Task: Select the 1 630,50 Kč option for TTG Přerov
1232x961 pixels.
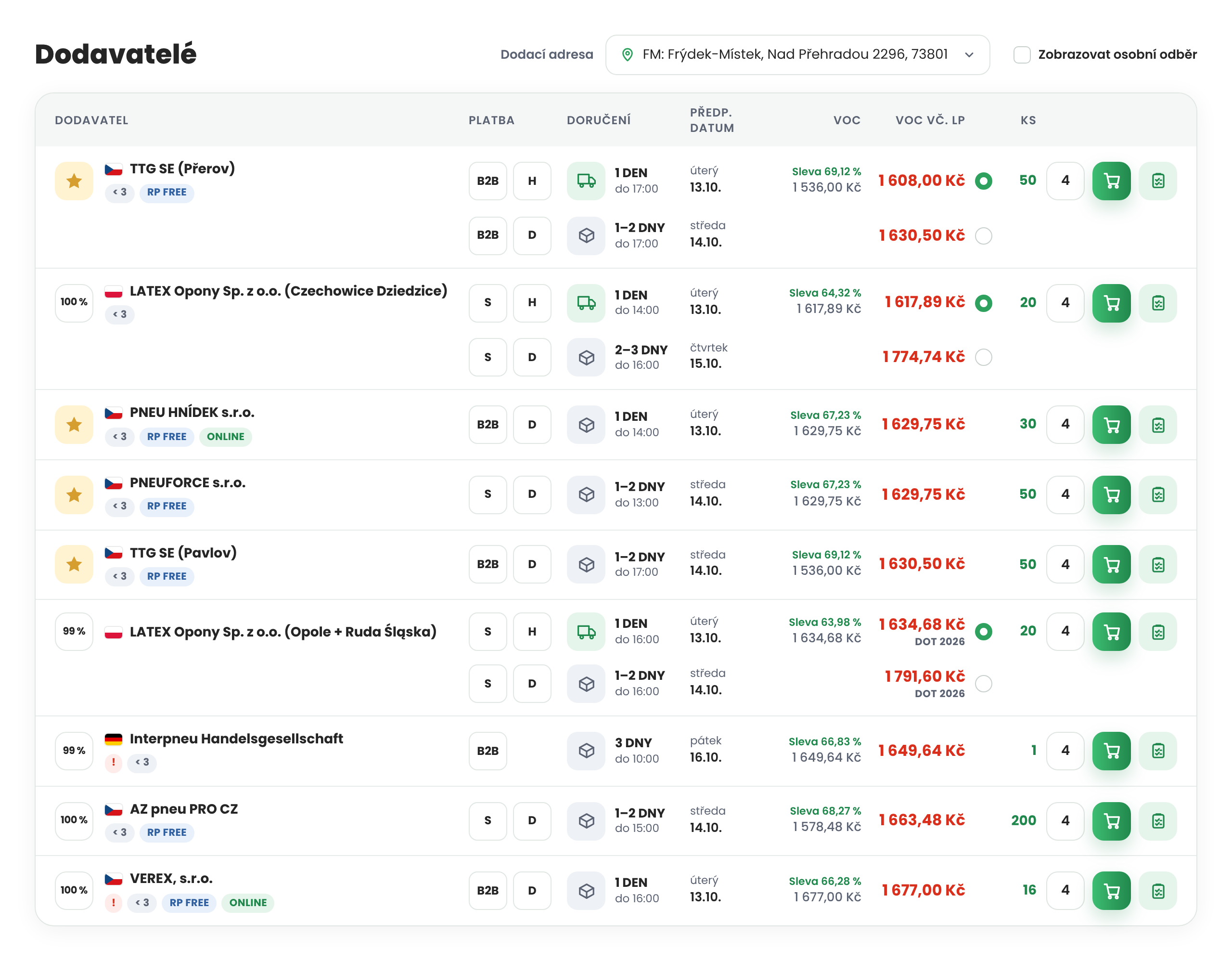Action: coord(983,235)
